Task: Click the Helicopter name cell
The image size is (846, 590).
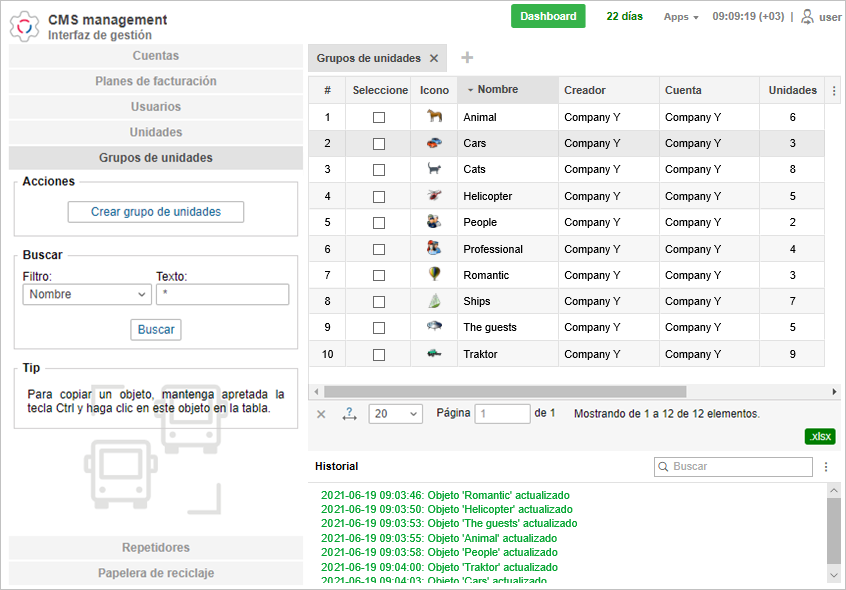Action: pyautogui.click(x=508, y=196)
